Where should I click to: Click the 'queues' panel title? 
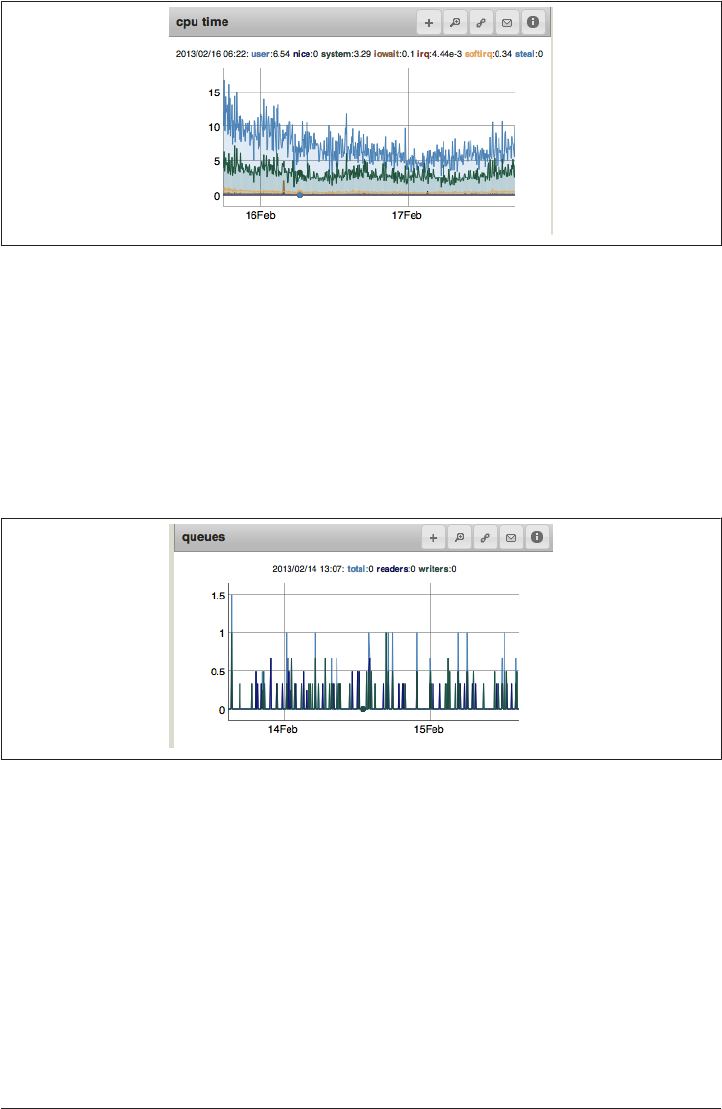pyautogui.click(x=204, y=538)
